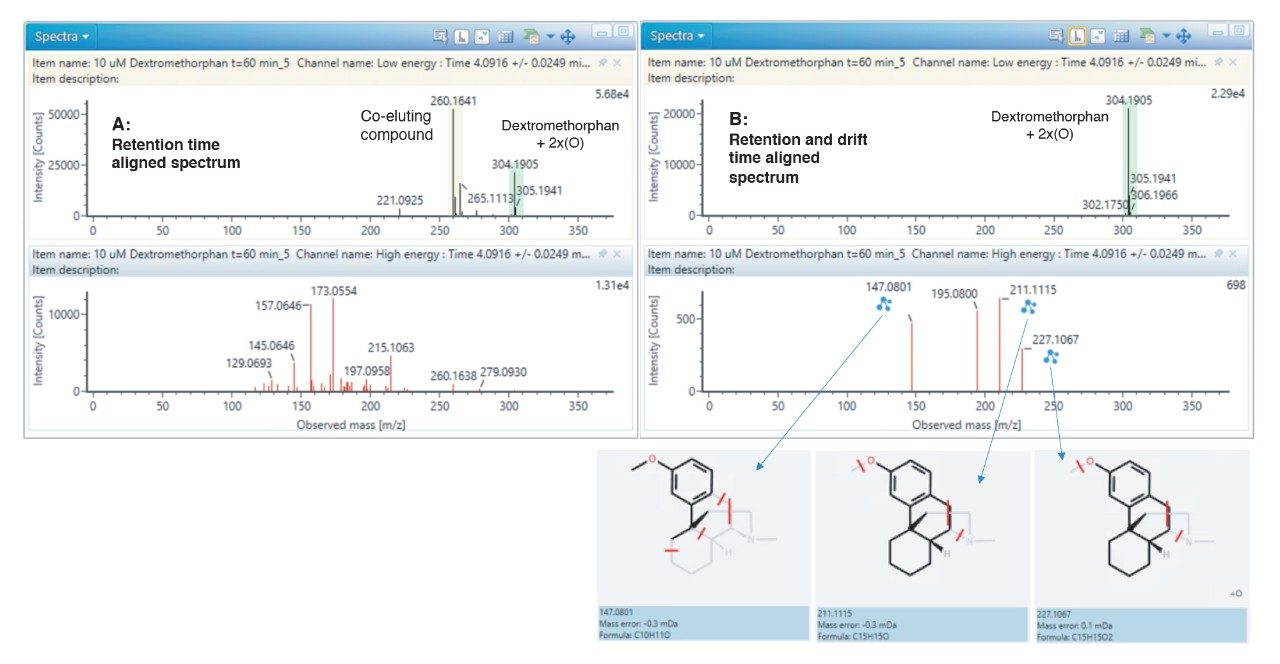Pin the right low energy spectrum header
The height and width of the screenshot is (664, 1280).
(1217, 62)
